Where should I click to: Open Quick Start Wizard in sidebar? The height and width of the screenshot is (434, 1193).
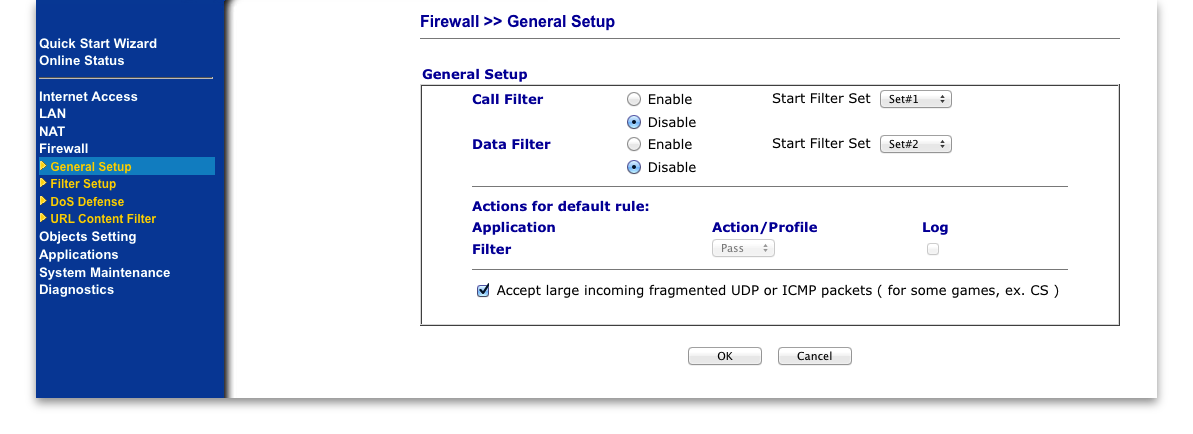[x=98, y=43]
